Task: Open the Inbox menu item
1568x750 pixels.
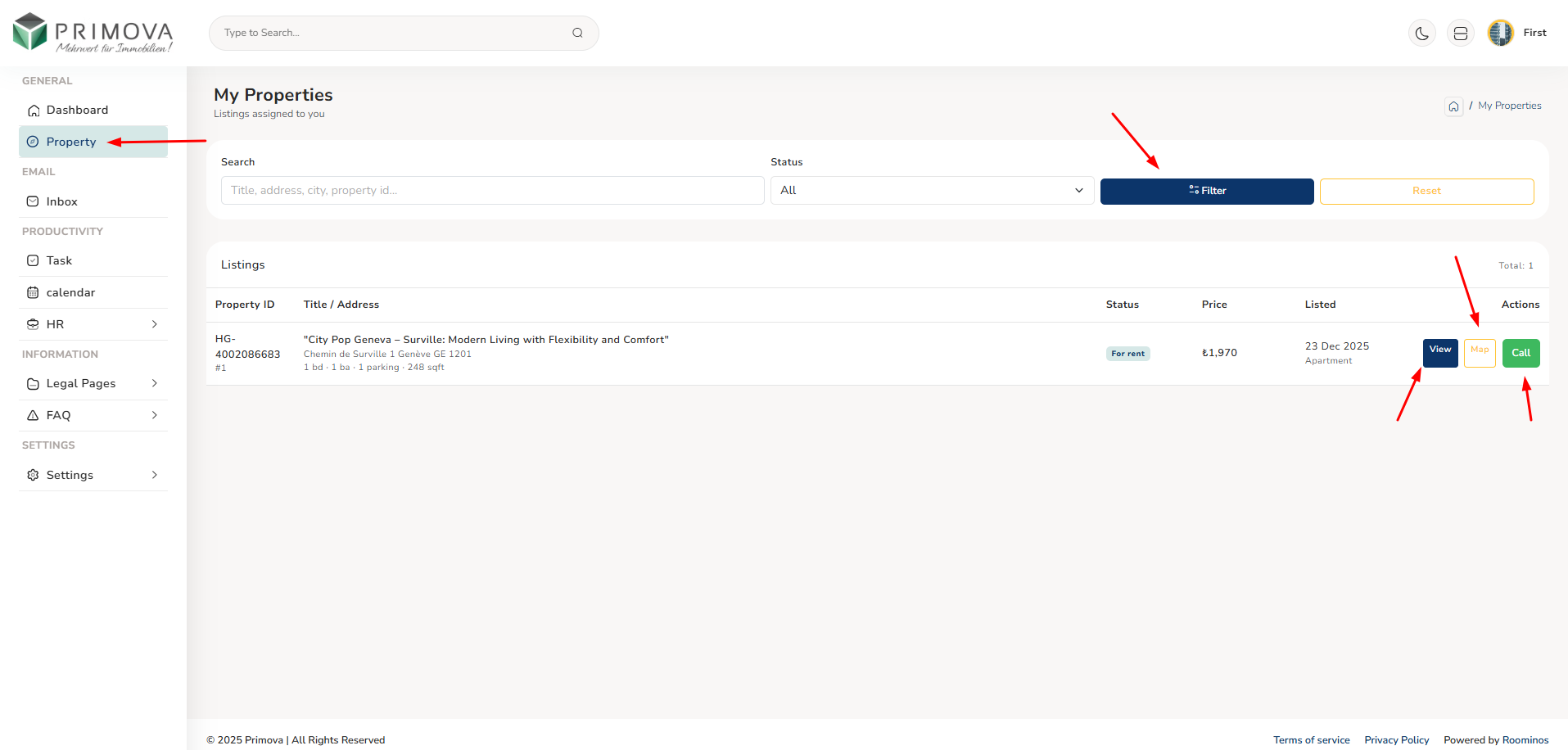Action: click(x=61, y=202)
